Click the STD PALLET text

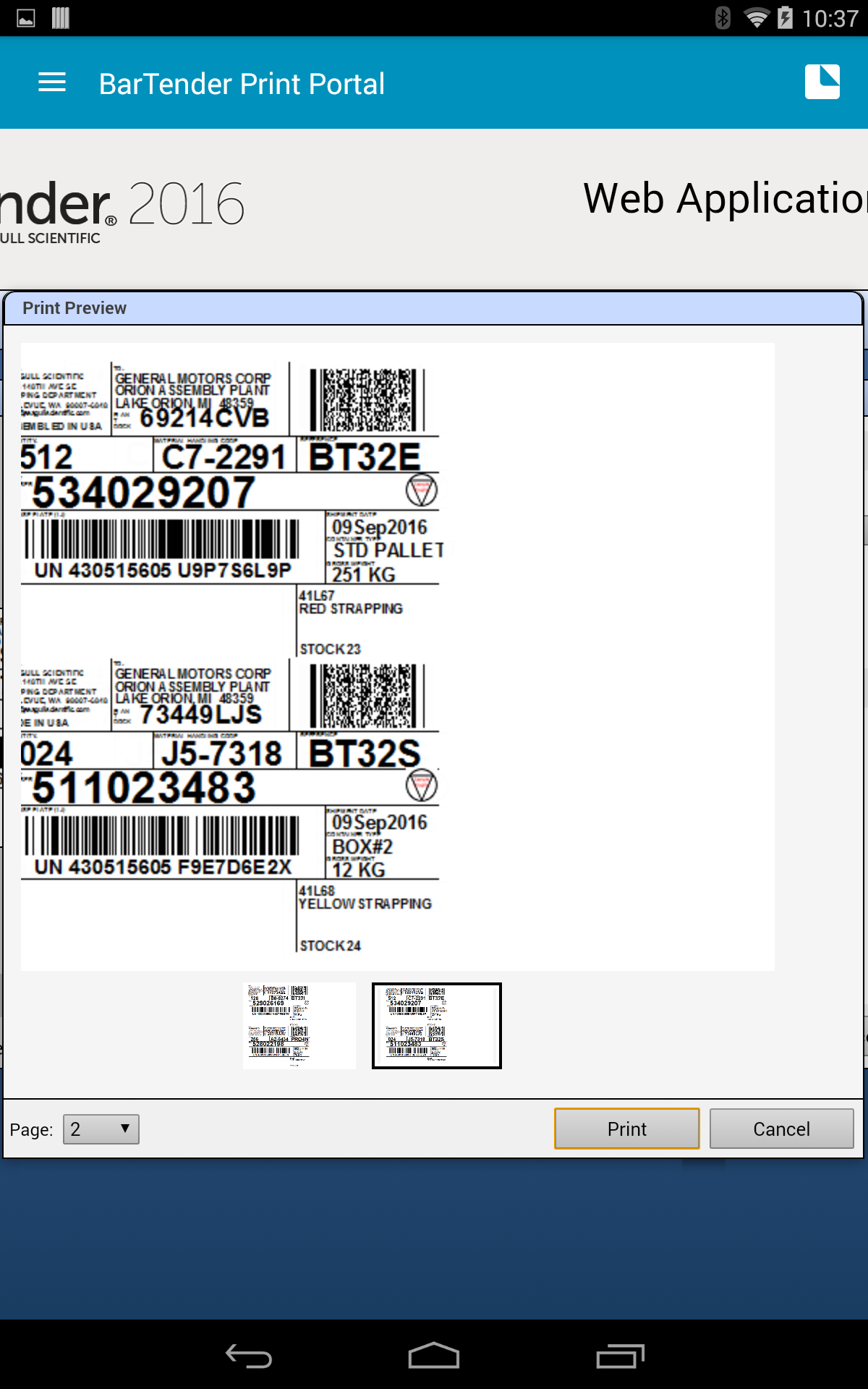388,551
